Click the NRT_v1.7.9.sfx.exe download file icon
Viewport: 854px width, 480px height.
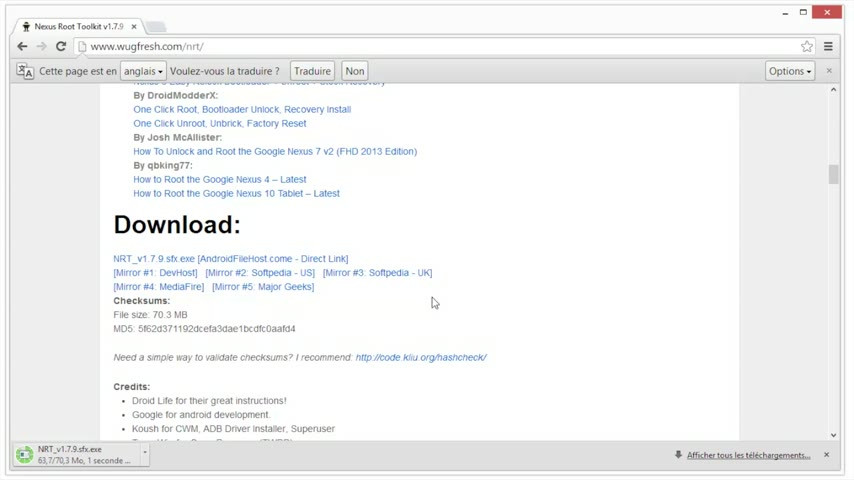[x=25, y=454]
